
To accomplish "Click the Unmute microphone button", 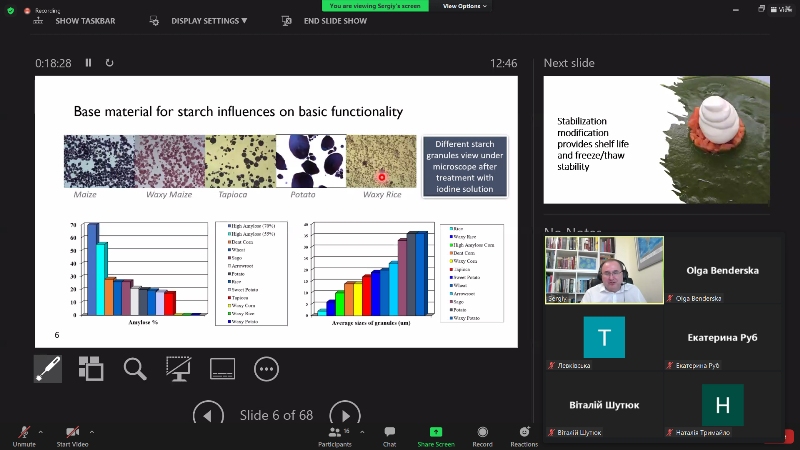I will pos(24,437).
